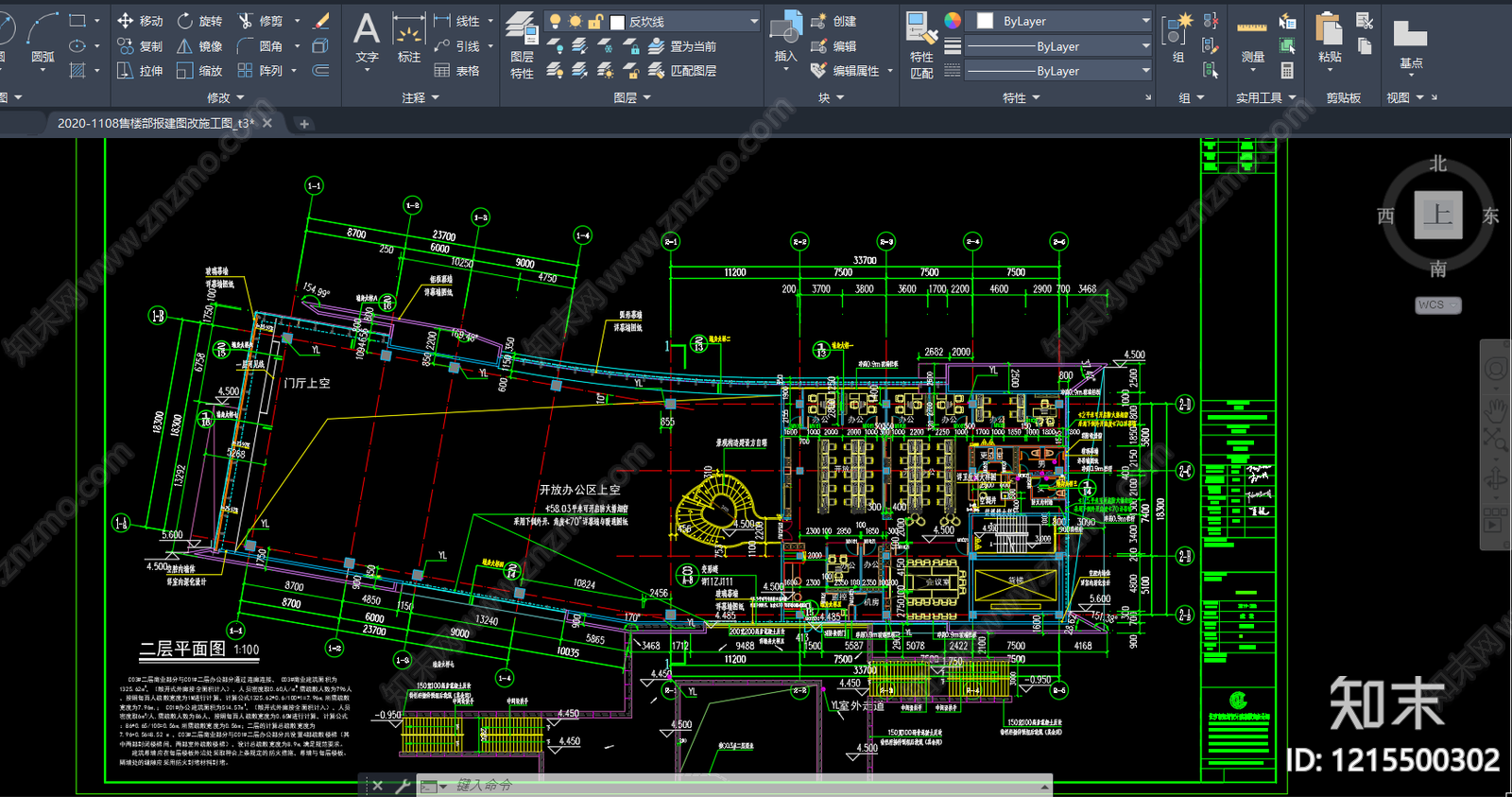Click the quick calculator icon
Viewport: 1512px width, 797px height.
click(1287, 70)
